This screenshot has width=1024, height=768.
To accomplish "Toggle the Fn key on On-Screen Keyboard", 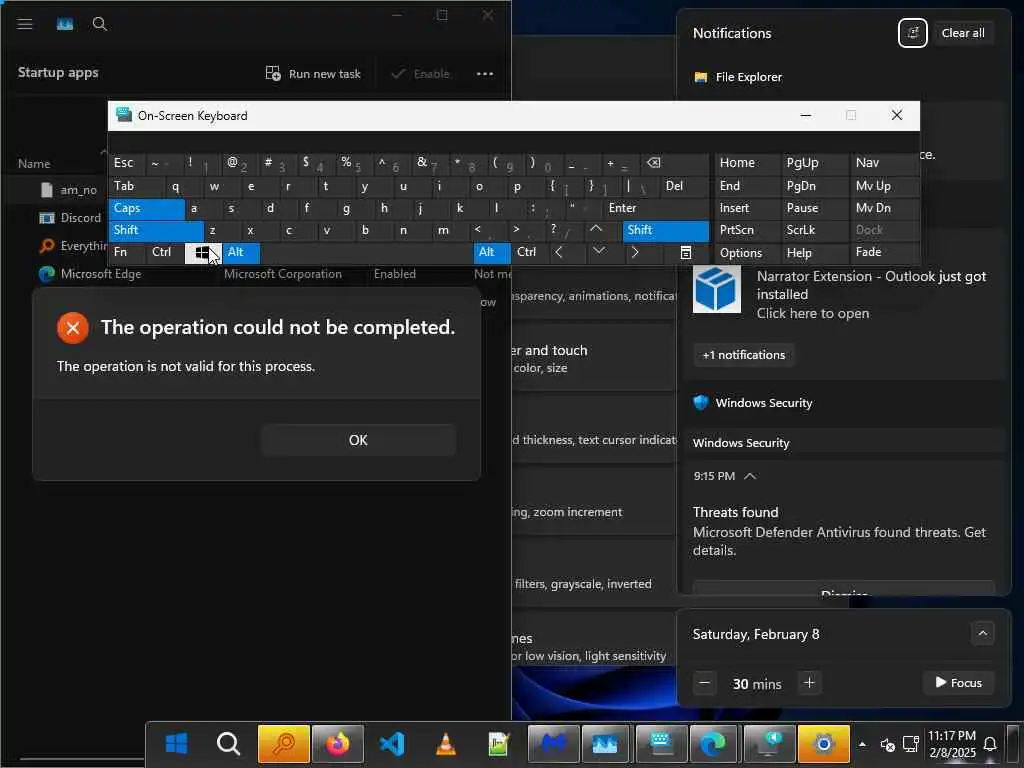I will coord(127,253).
